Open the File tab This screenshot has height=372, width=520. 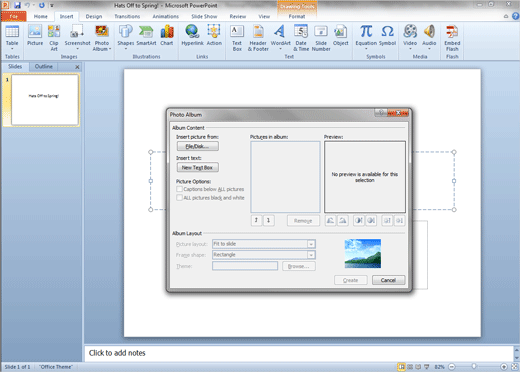pyautogui.click(x=14, y=16)
